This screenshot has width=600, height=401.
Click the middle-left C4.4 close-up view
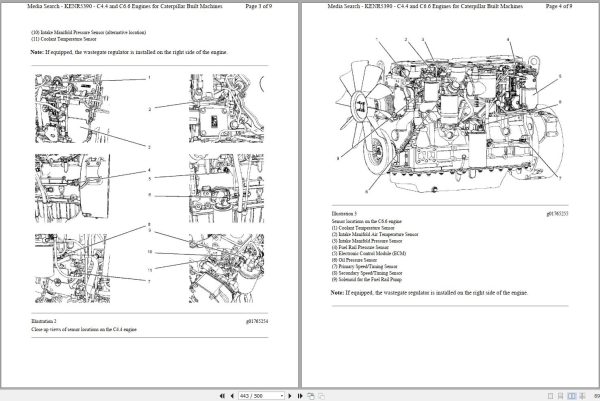click(72, 188)
